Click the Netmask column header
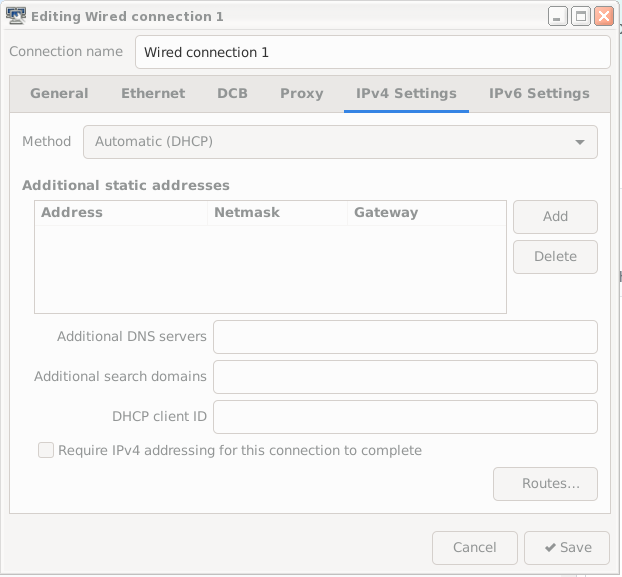 [x=277, y=213]
